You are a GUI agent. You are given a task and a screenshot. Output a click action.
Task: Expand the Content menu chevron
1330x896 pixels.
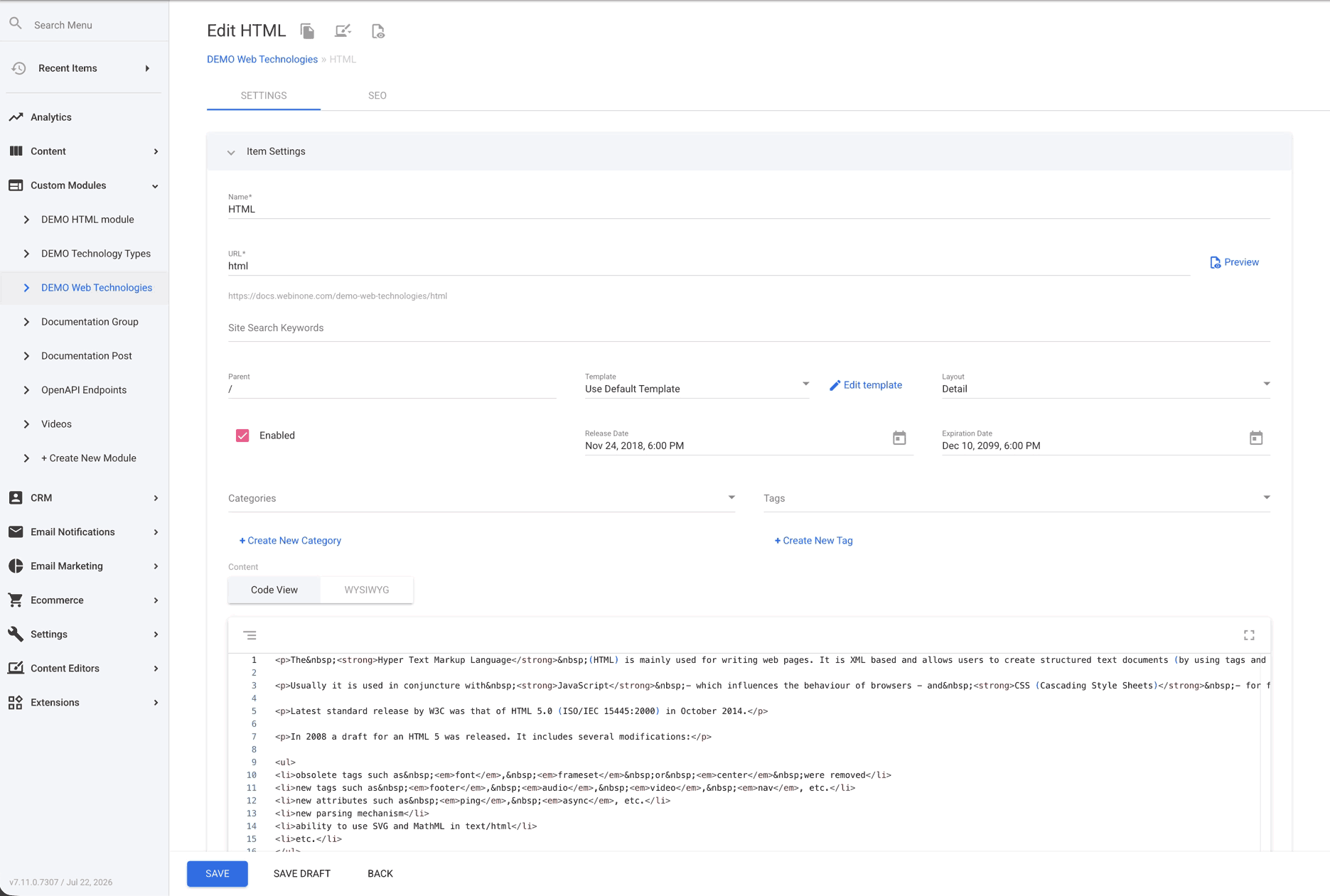coord(156,151)
